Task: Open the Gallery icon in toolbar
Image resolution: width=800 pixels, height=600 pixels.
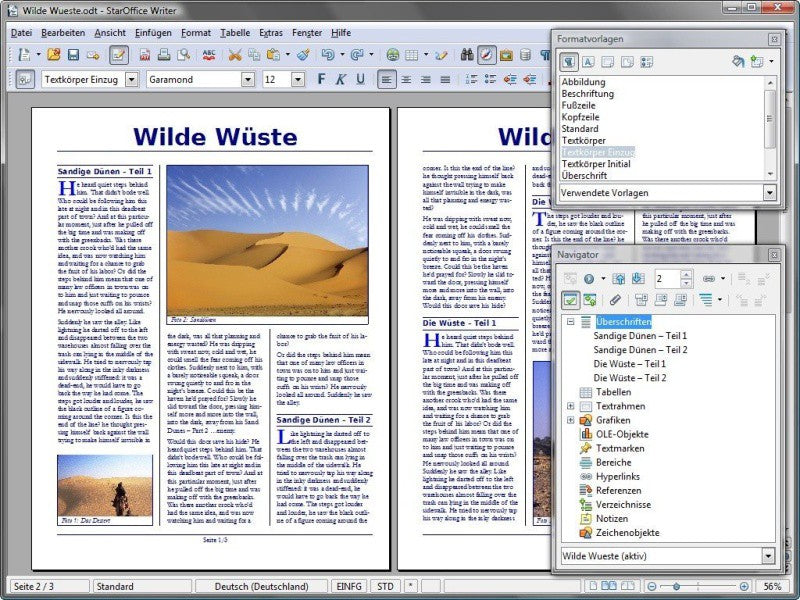Action: pyautogui.click(x=506, y=55)
